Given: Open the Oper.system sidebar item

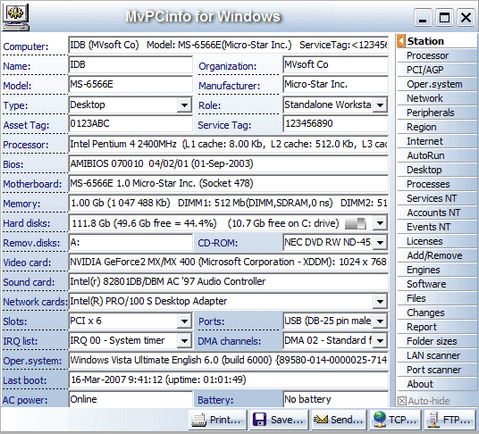Looking at the screenshot, I should [x=437, y=84].
